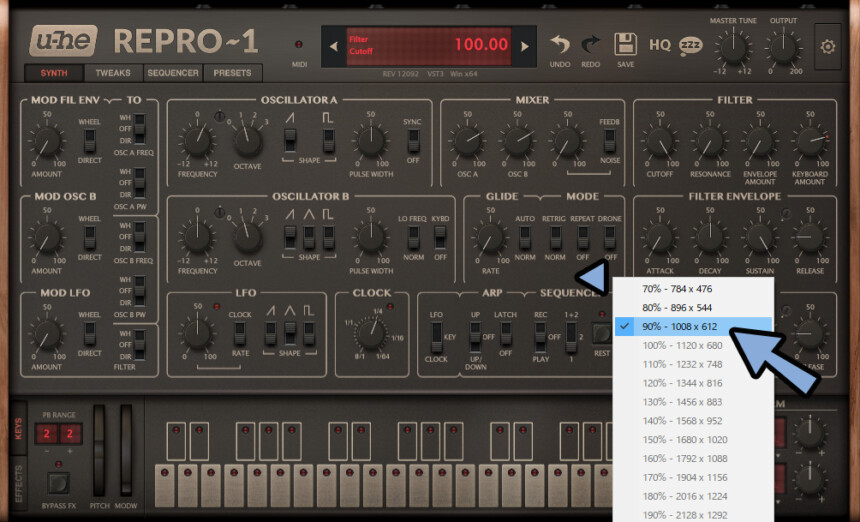860x522 pixels.
Task: Click the Master Tune knob
Action: coord(733,48)
